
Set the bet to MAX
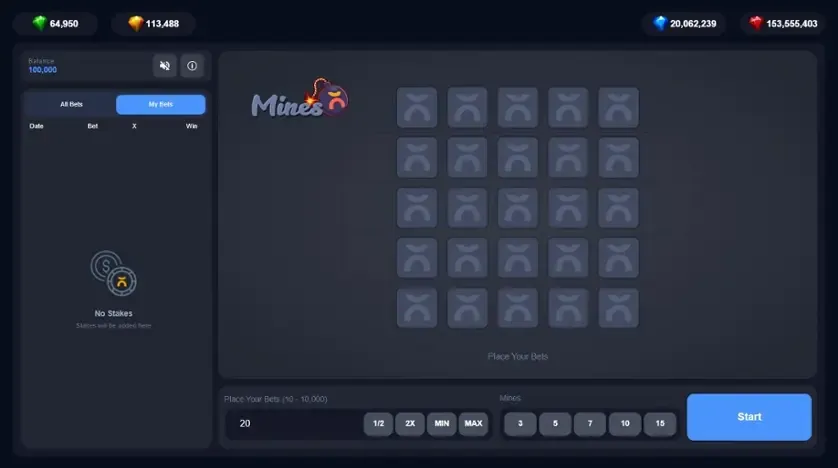[474, 424]
